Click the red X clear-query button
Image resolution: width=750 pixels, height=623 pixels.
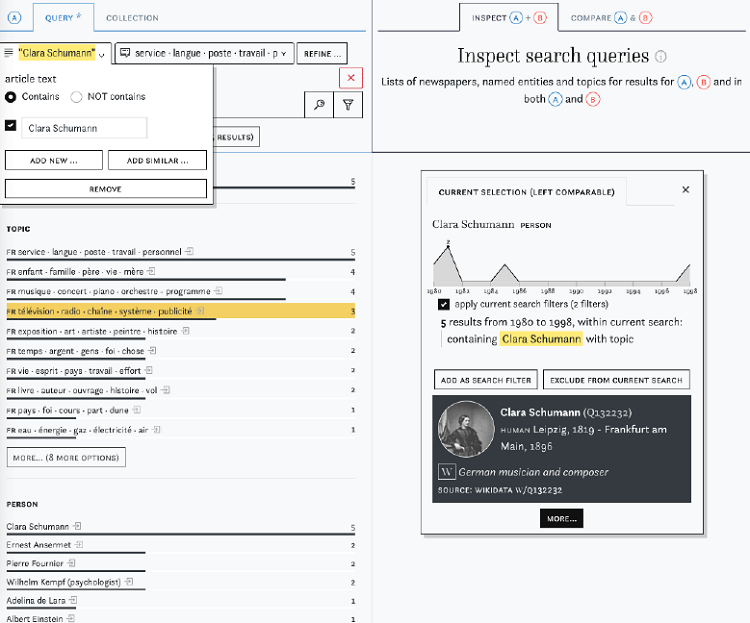point(351,78)
